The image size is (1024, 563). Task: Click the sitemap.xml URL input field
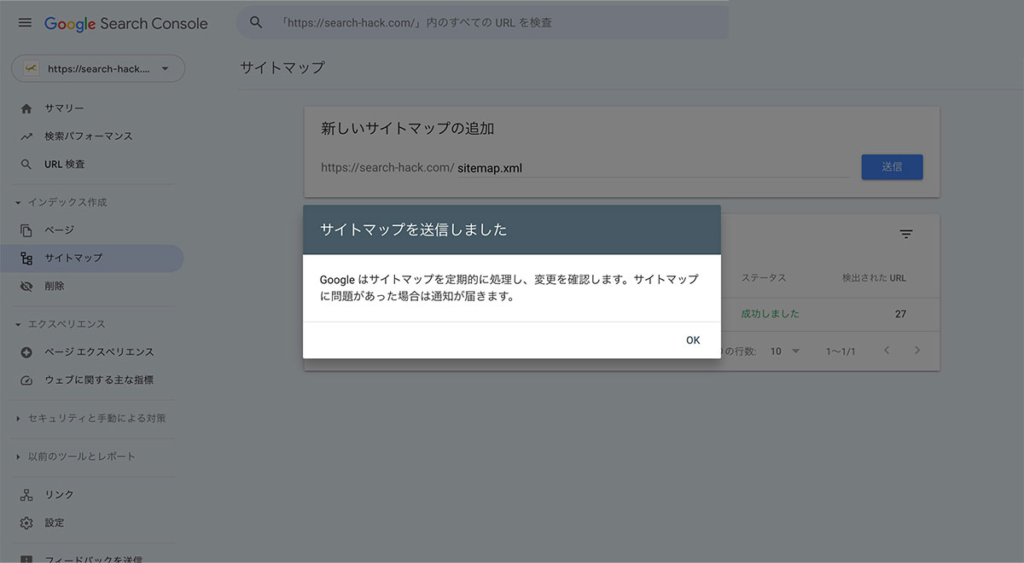pos(653,168)
